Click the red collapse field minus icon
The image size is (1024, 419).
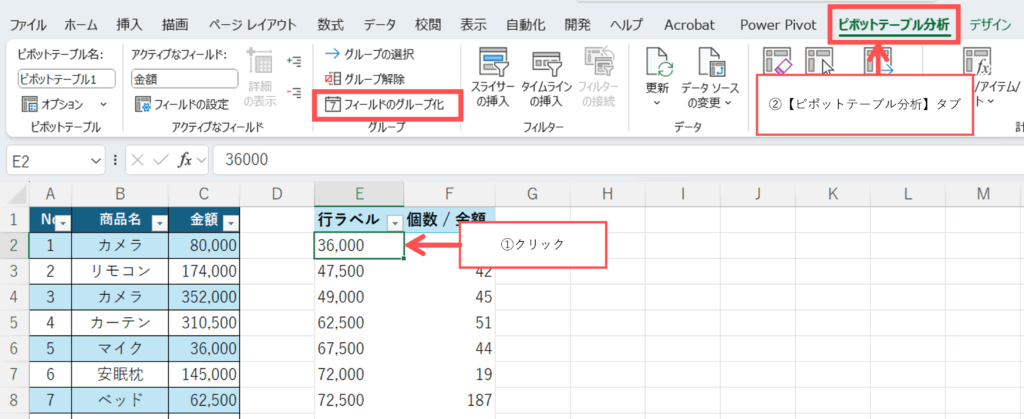294,92
